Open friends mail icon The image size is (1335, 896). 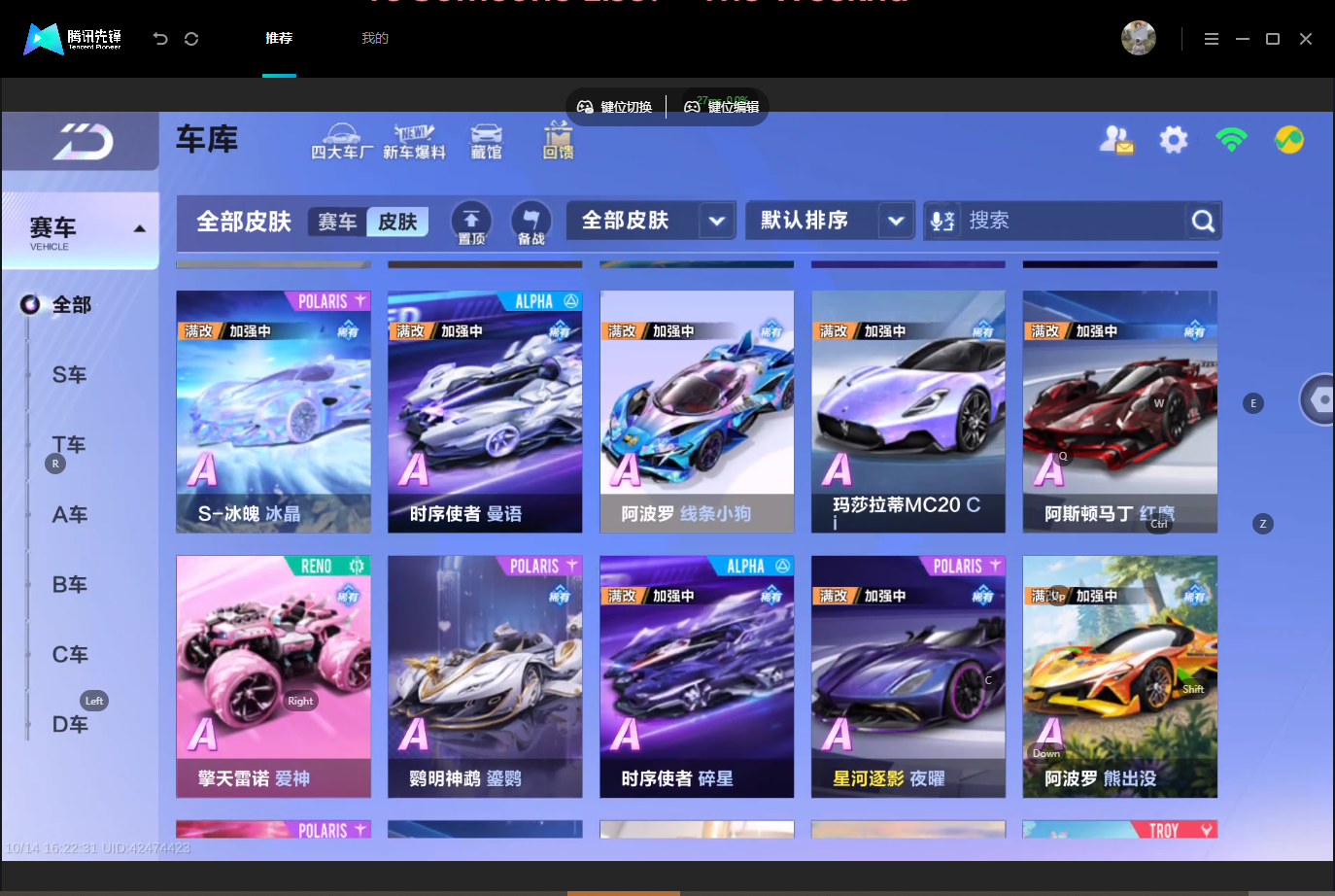(1116, 140)
